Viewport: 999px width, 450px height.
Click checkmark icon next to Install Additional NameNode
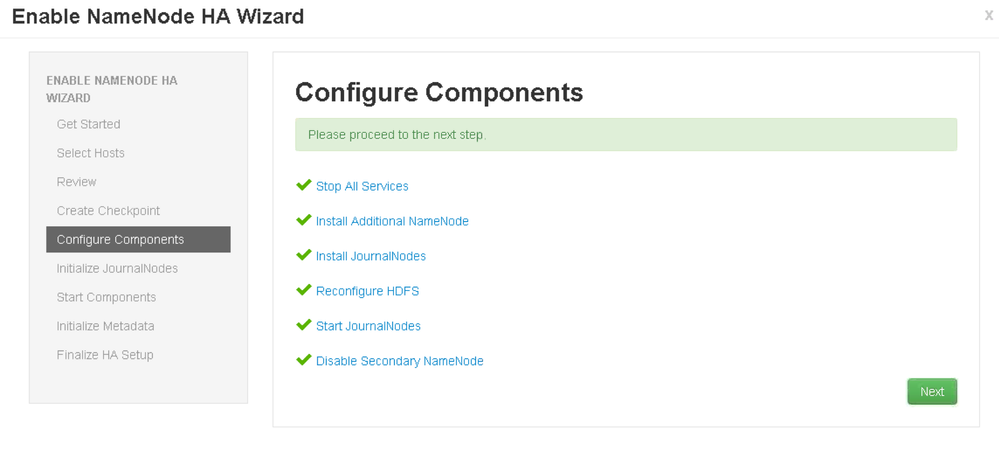(x=304, y=221)
